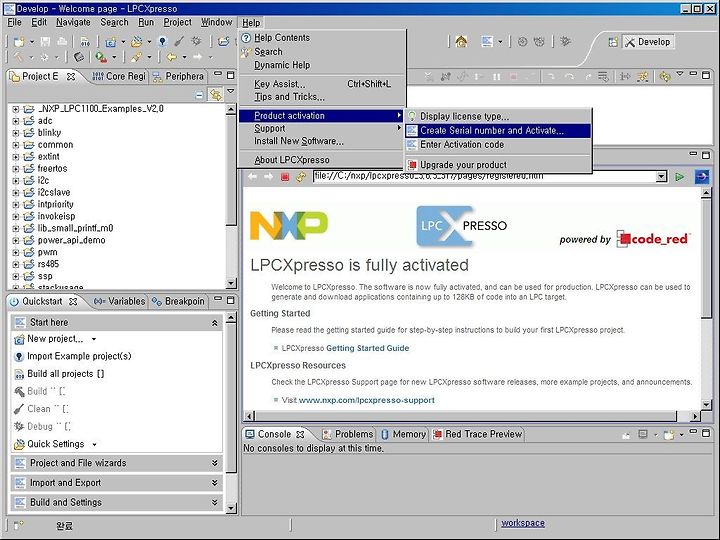Click the browser refresh icon
Screen dimensions: 720x540
(301, 177)
